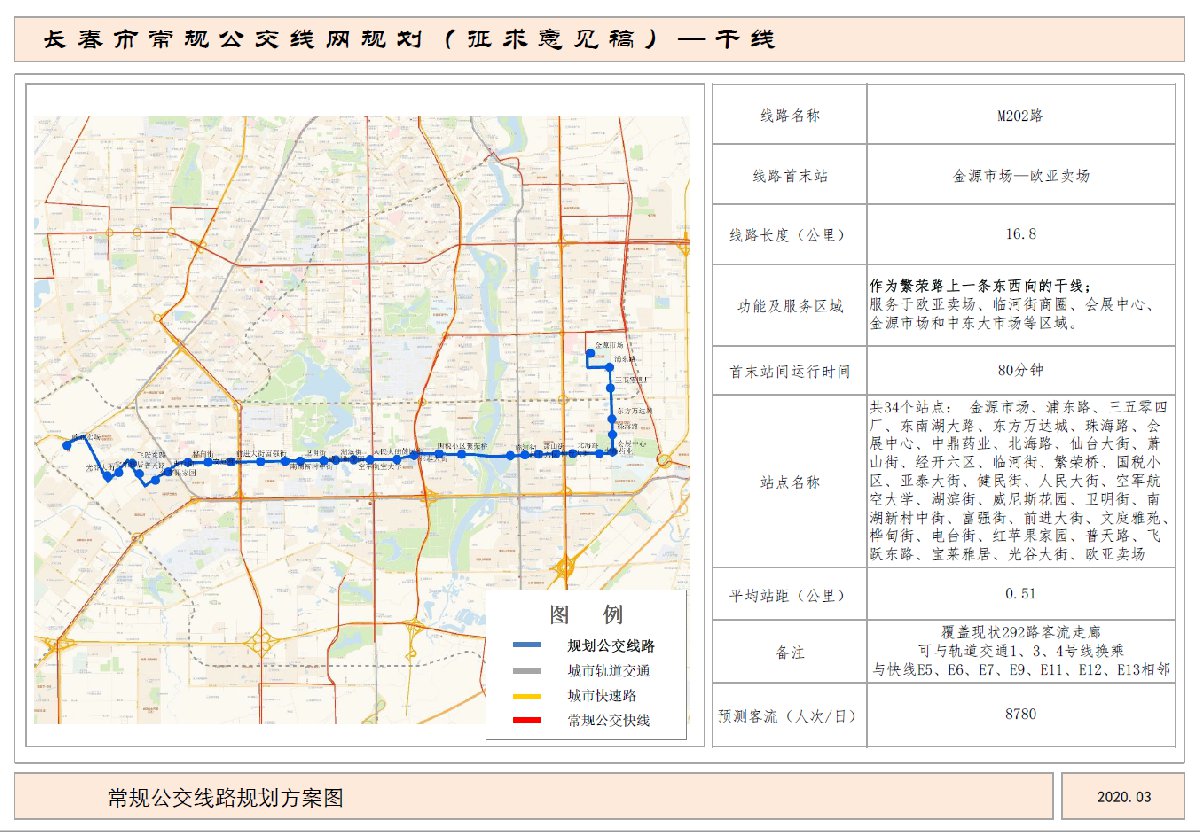This screenshot has width=1200, height=832.
Task: Select the 图例 legend heading
Action: pos(585,614)
